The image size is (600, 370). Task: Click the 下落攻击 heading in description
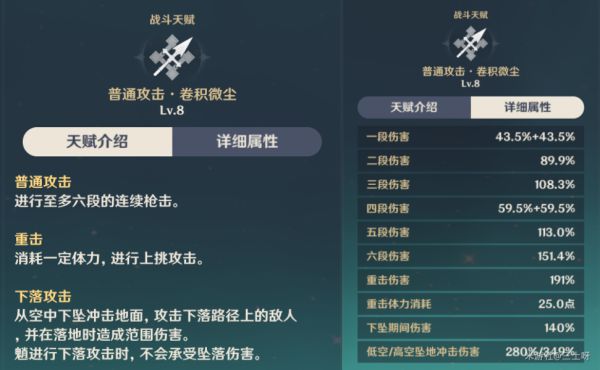coord(43,297)
